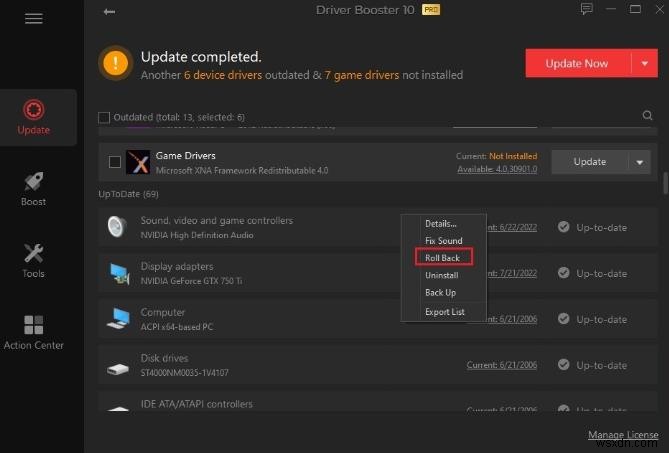Click the Disk drives device icon
The width and height of the screenshot is (669, 453).
118,369
